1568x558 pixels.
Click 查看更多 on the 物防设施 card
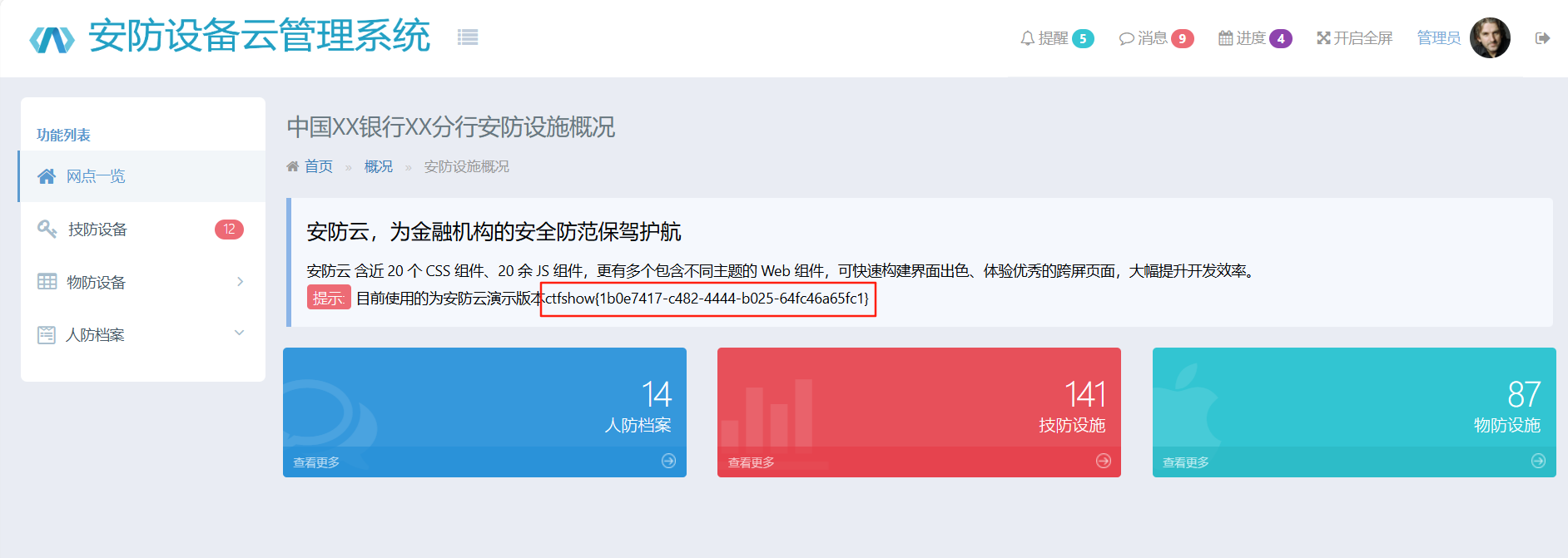tap(1186, 462)
